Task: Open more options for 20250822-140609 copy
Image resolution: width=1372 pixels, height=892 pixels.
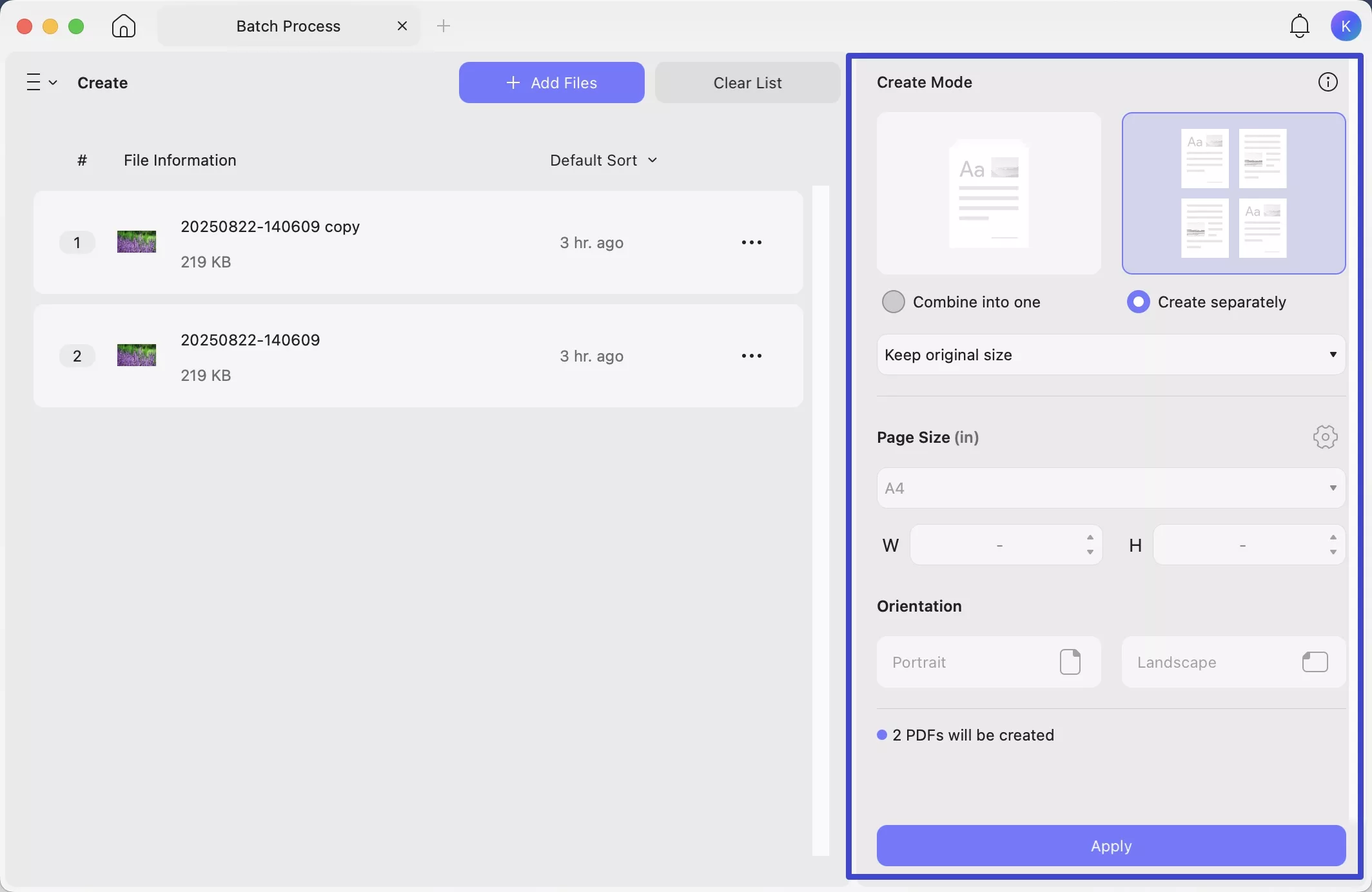Action: pos(751,242)
